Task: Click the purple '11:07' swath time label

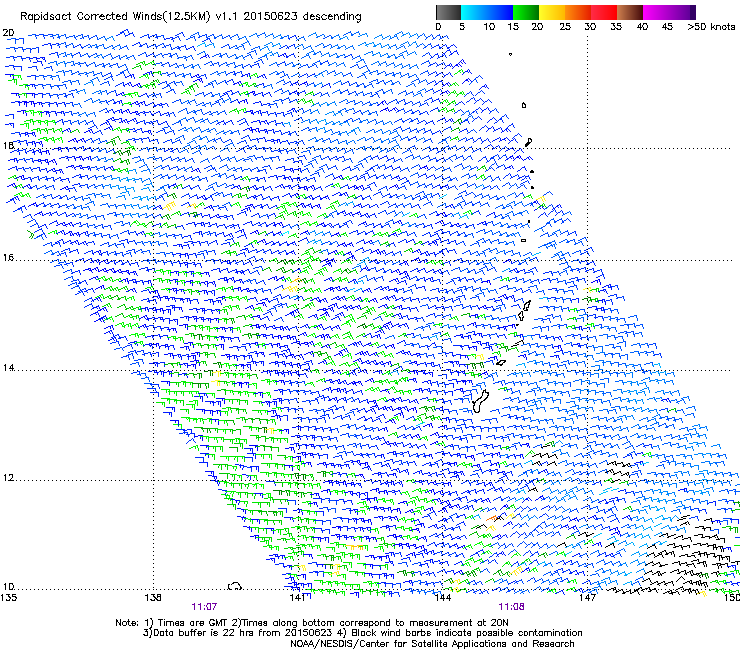Action: click(204, 607)
